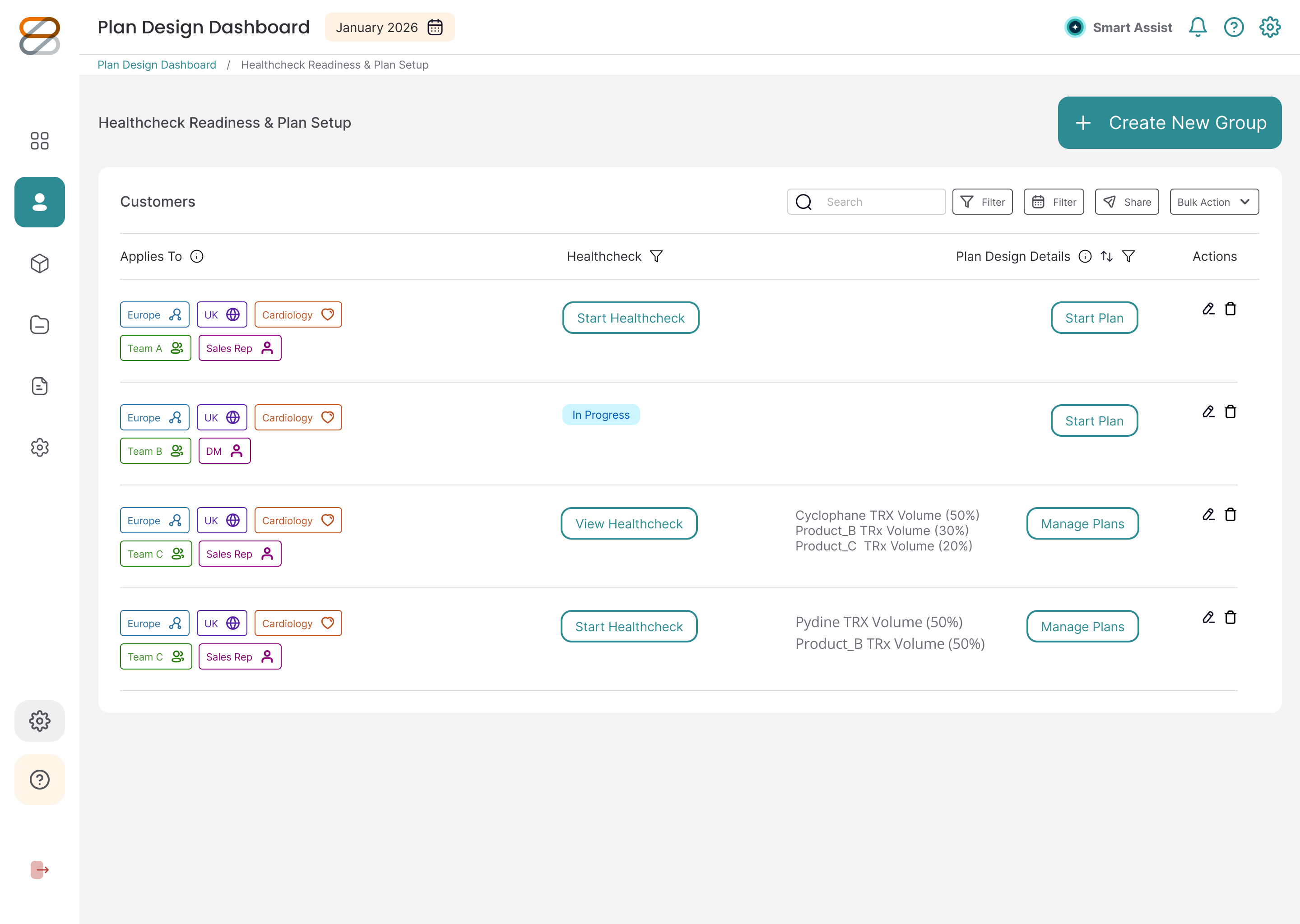
Task: Sort the Plan Design Details column
Action: coord(1106,257)
